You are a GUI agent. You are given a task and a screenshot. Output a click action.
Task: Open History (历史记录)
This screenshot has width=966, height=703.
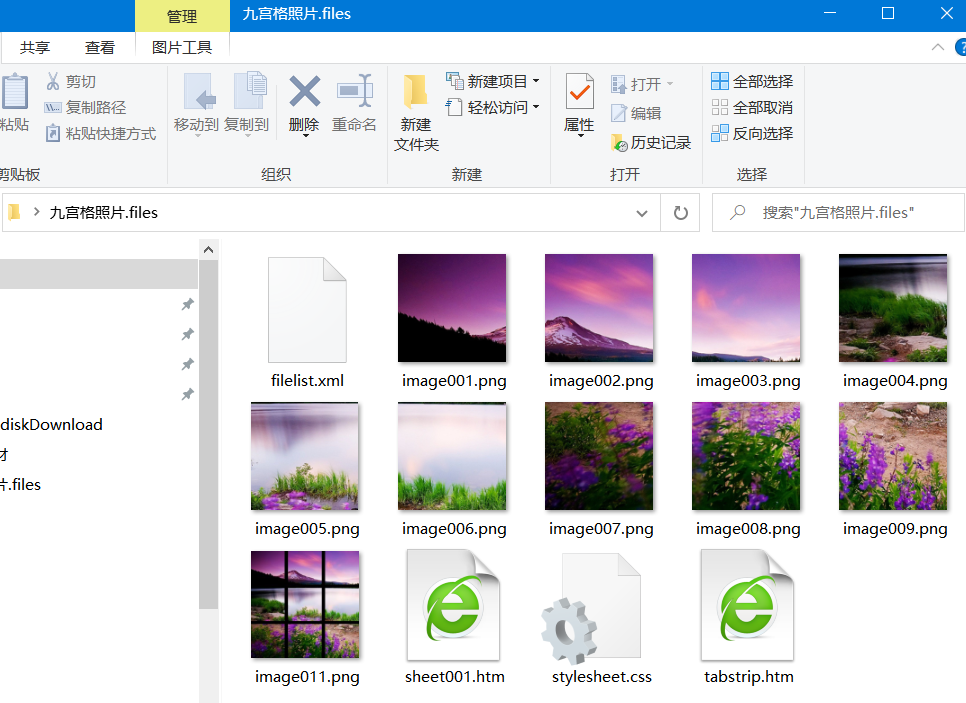651,143
